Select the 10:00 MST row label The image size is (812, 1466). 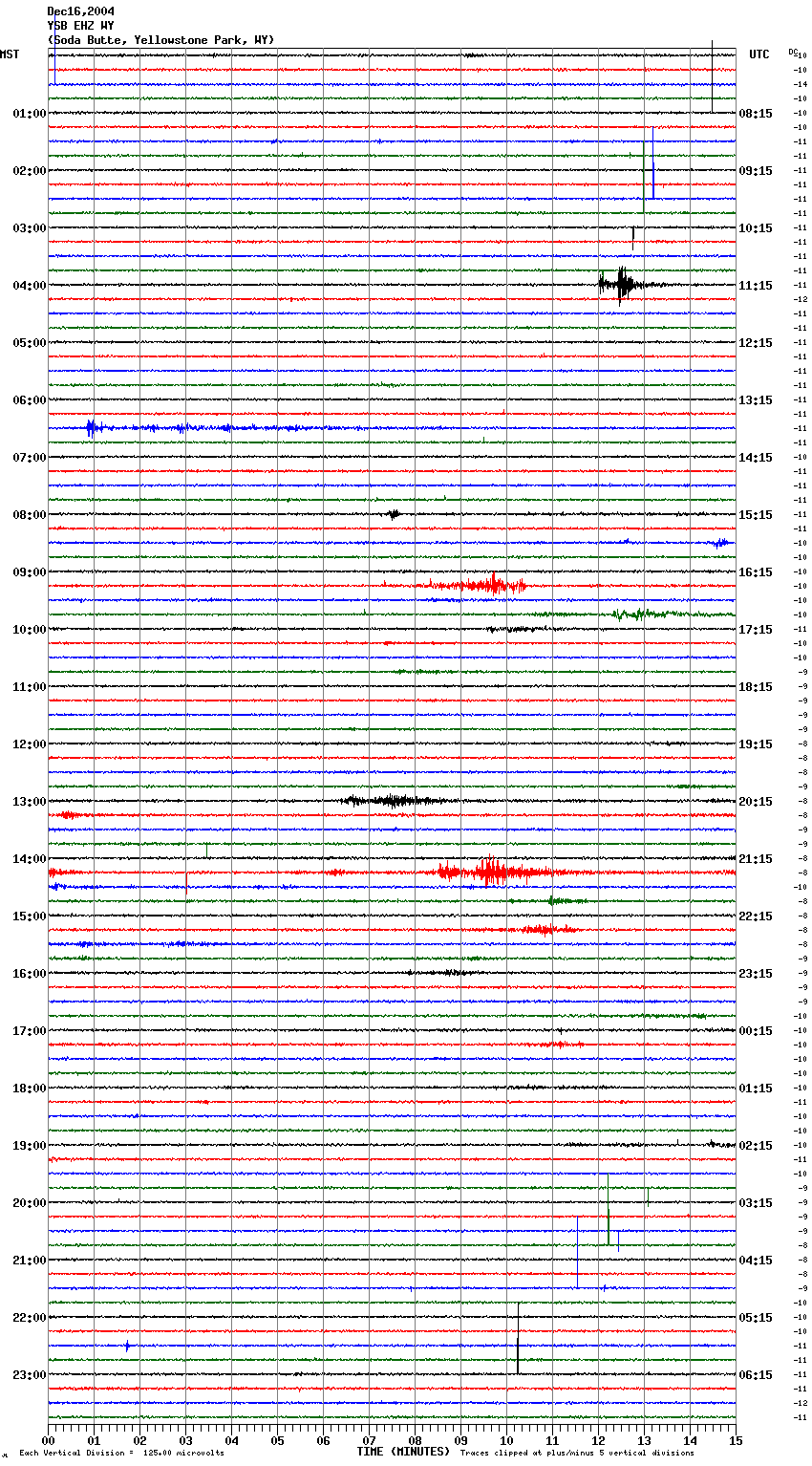tap(30, 630)
